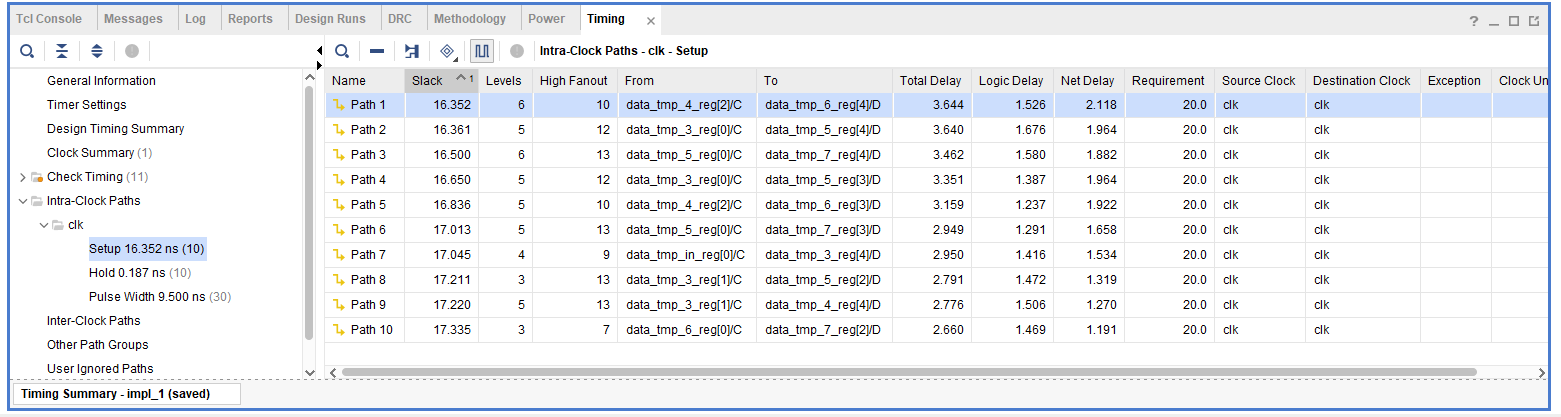Select Setup 16.352 ns tree item
The width and height of the screenshot is (1561, 417).
pos(147,249)
